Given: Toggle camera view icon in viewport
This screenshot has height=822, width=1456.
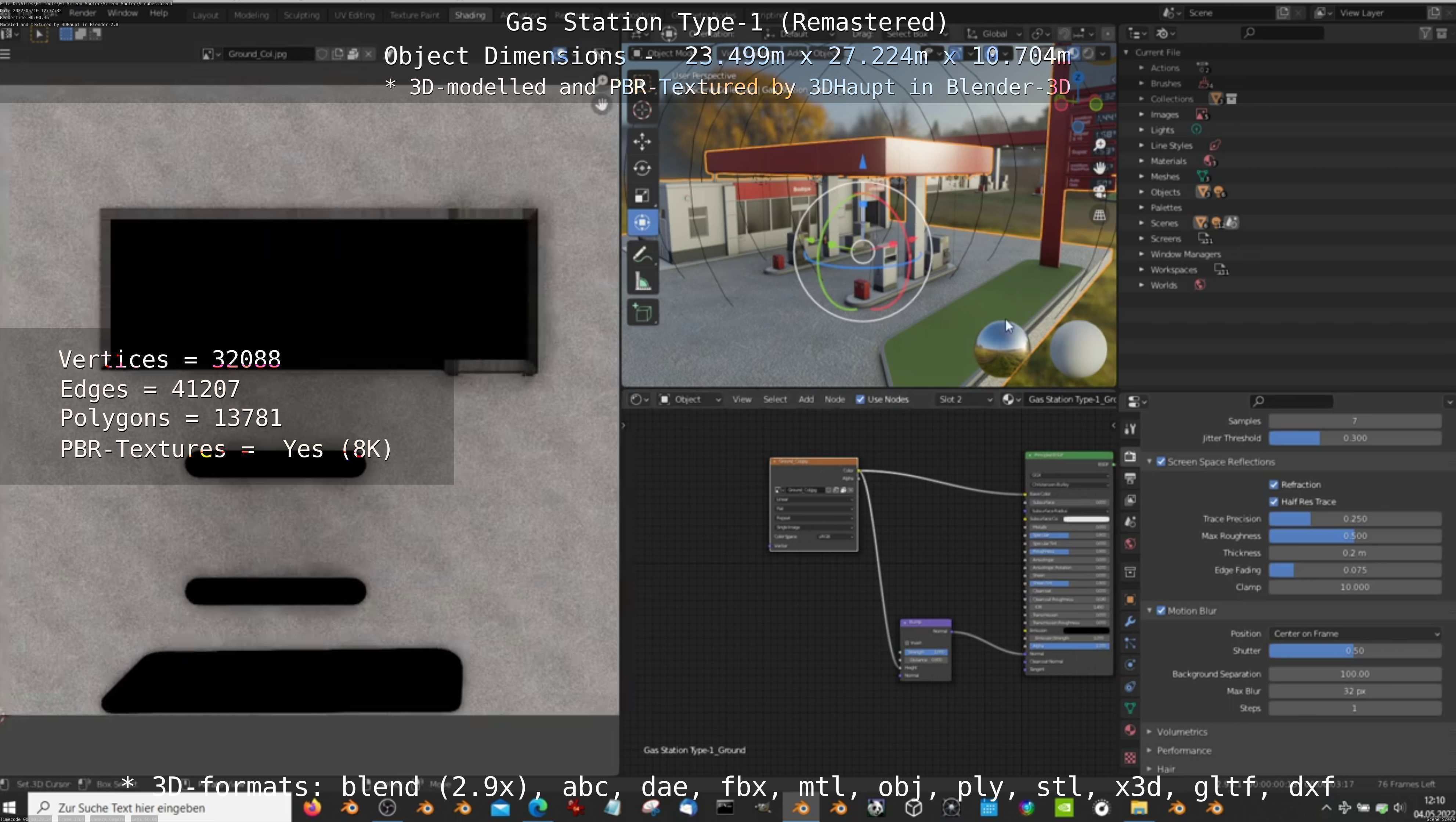Looking at the screenshot, I should coord(1099,191).
